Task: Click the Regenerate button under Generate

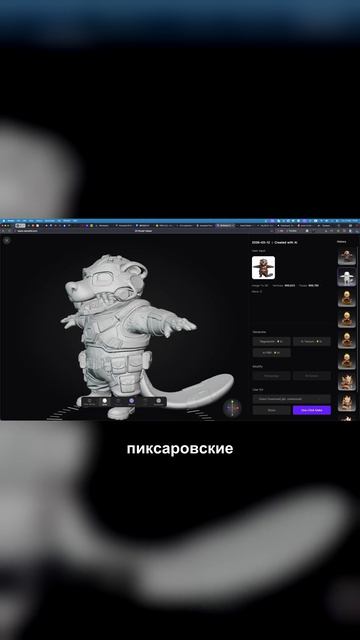Action: (x=271, y=341)
